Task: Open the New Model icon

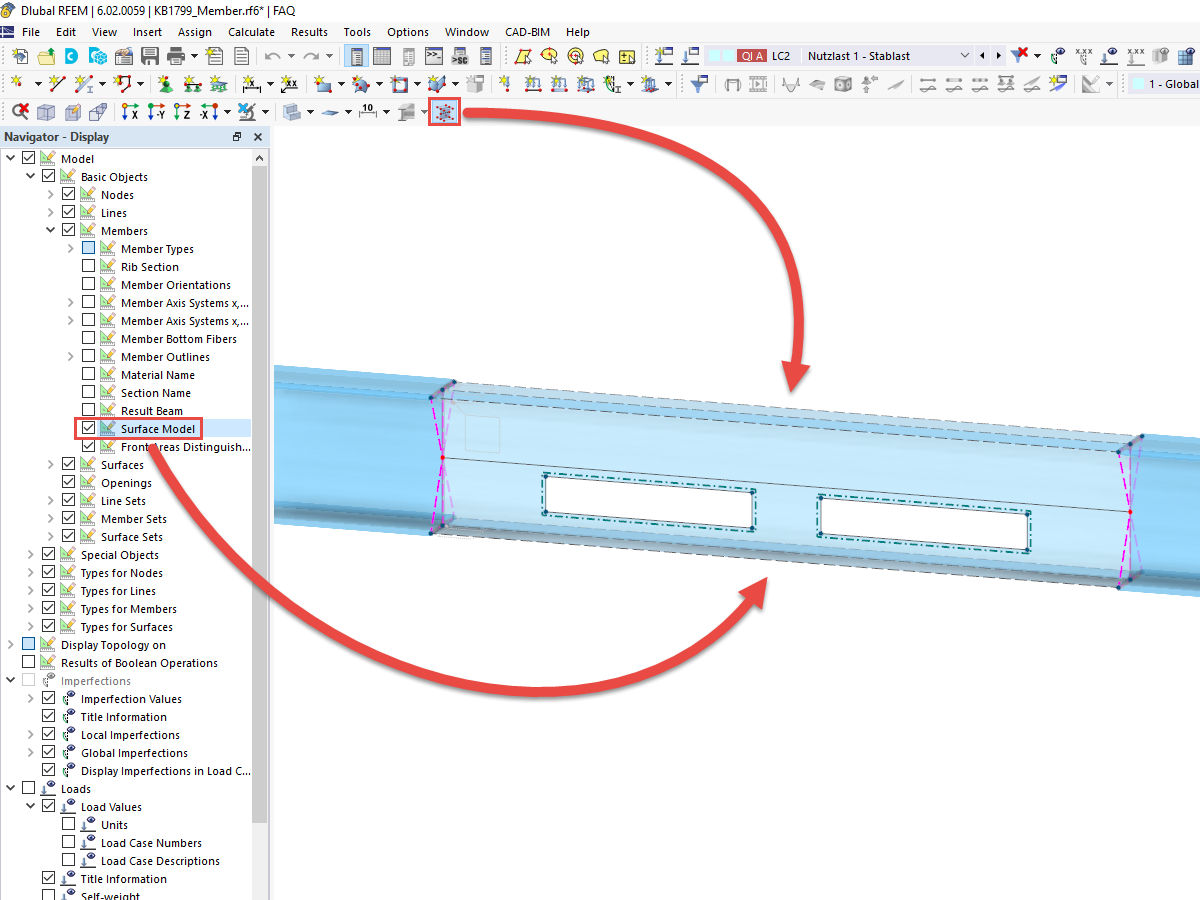Action: tap(19, 57)
